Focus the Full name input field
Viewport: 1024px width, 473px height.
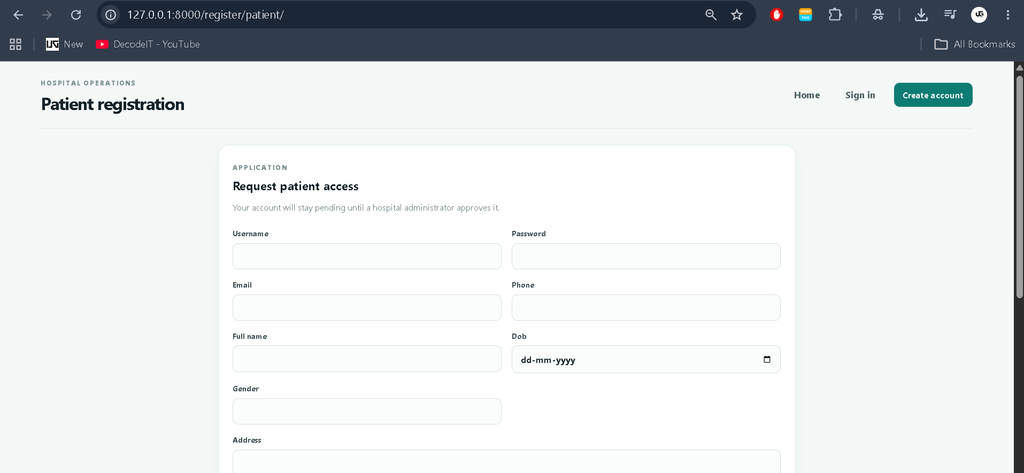(367, 359)
